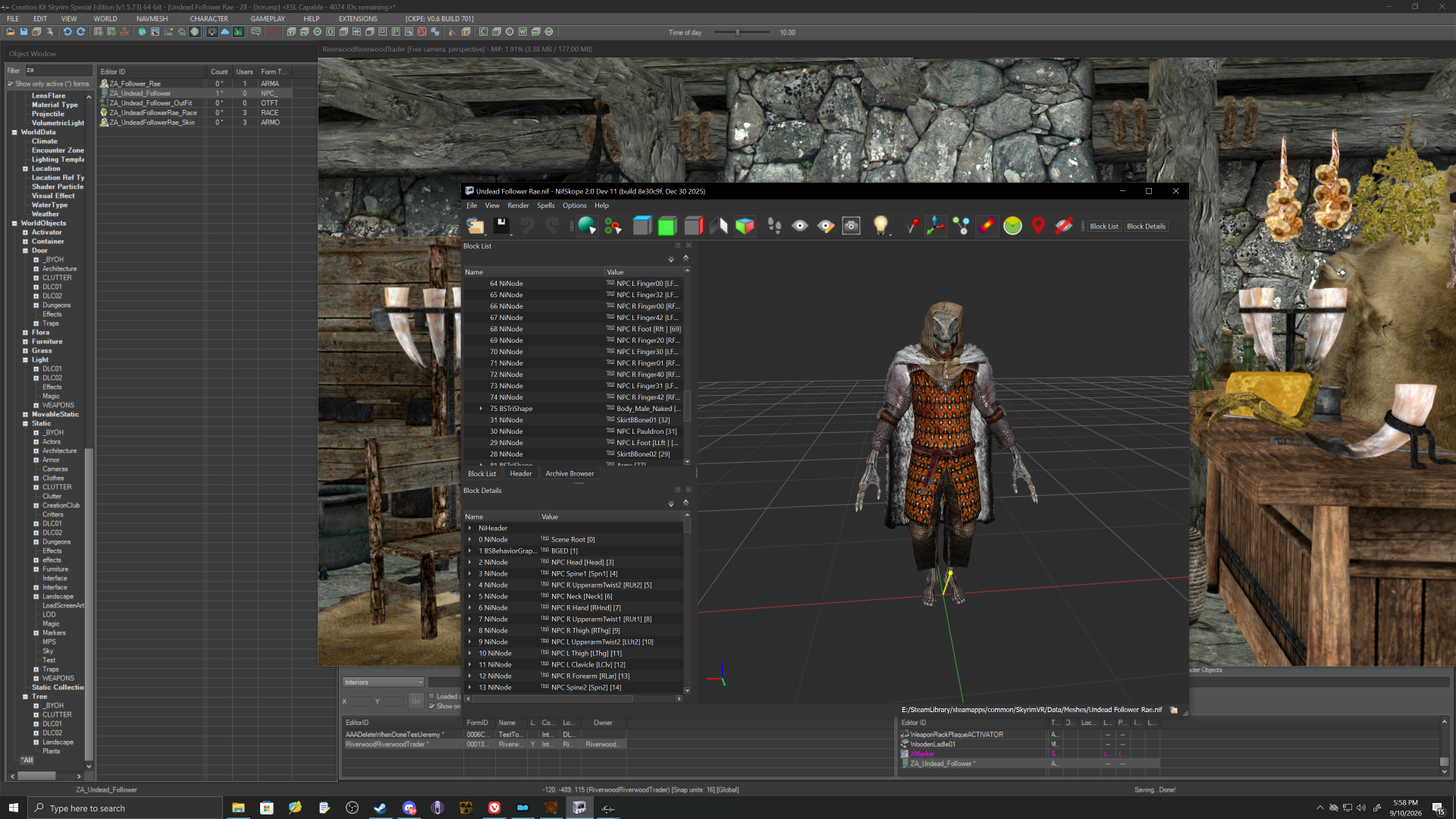Click the lightbulb lighting icon in NifSkope toolbar
The width and height of the screenshot is (1456, 819).
(880, 226)
